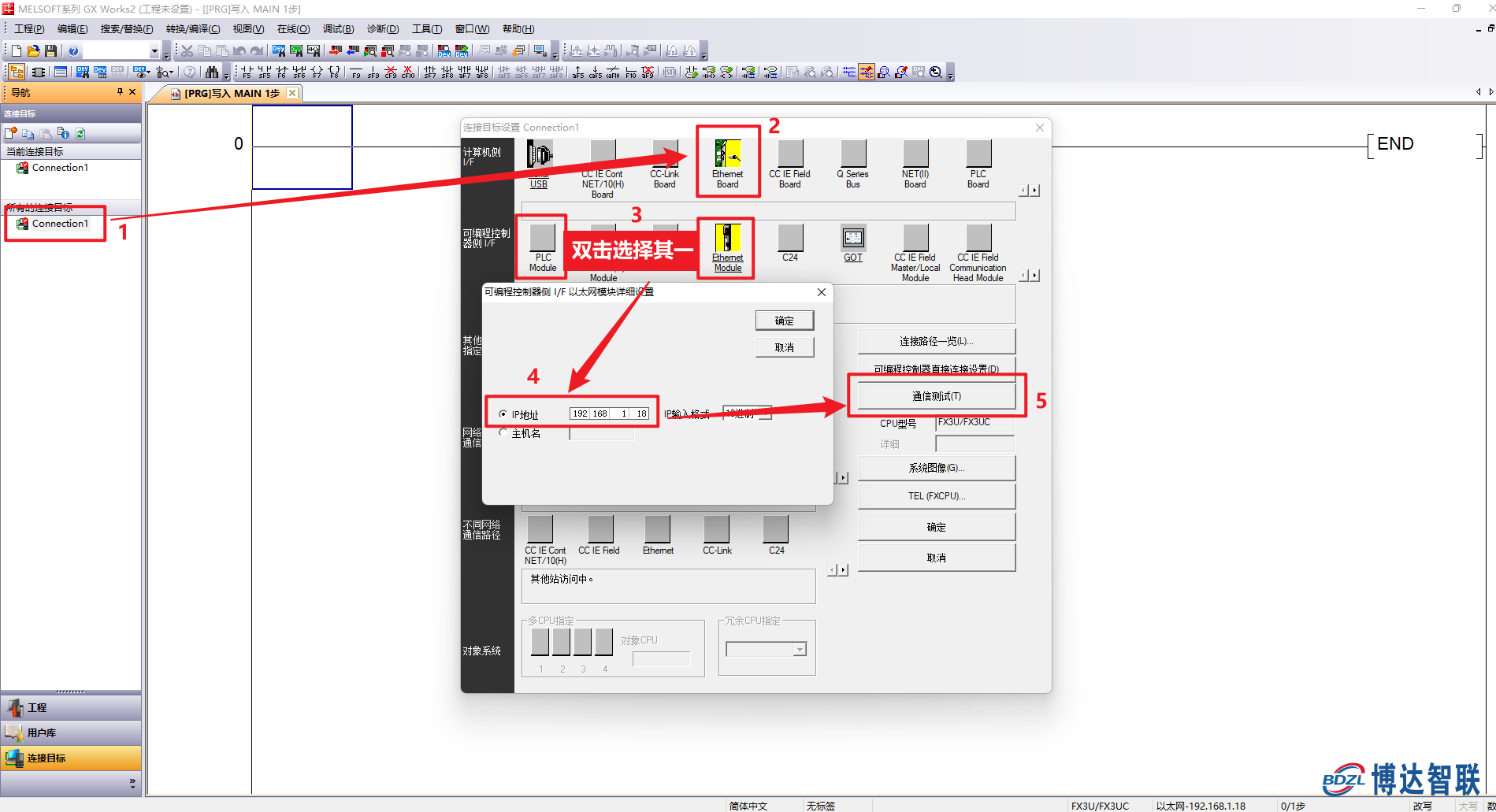
Task: Click the first IP octet field 192
Action: (x=580, y=413)
